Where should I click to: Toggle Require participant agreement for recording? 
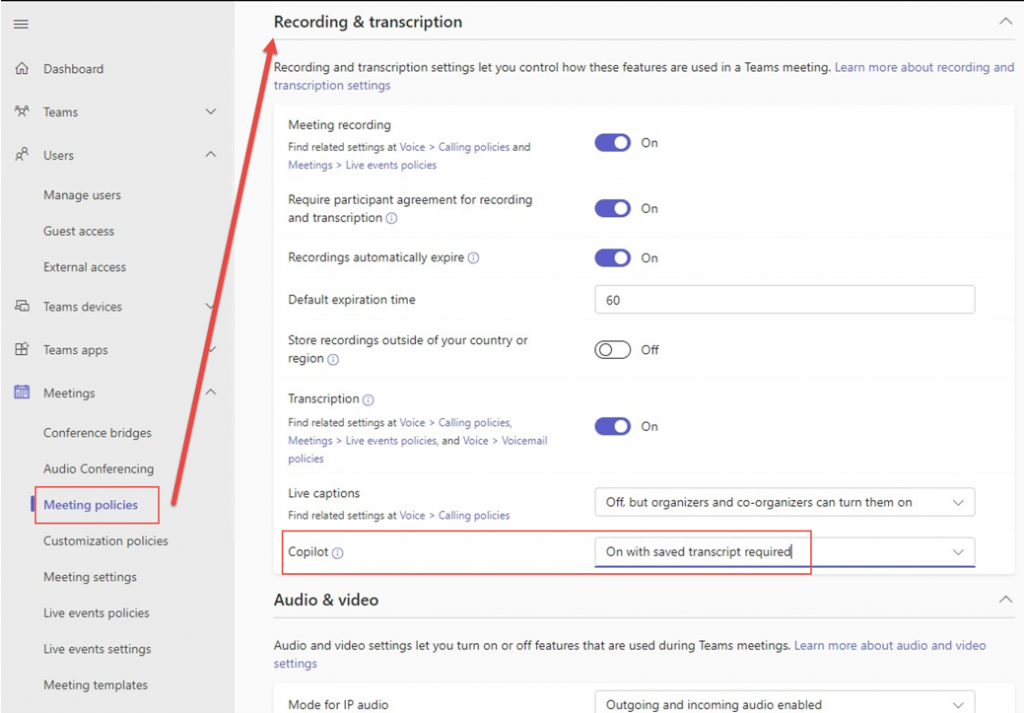613,208
